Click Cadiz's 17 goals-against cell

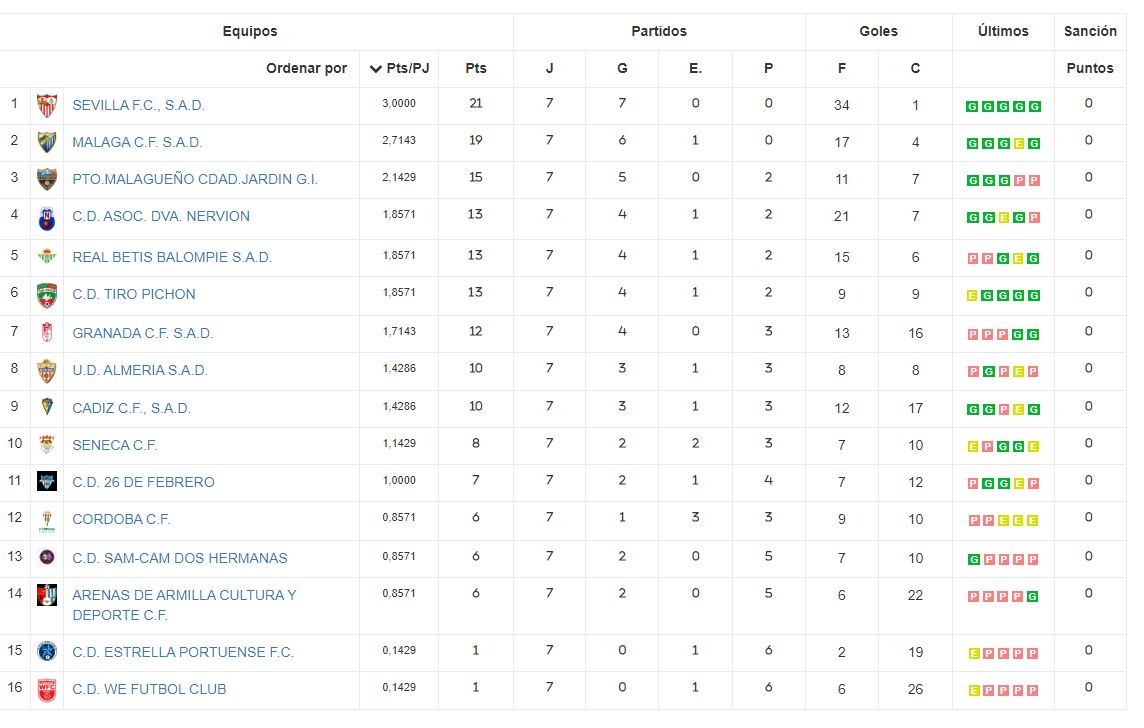(916, 408)
